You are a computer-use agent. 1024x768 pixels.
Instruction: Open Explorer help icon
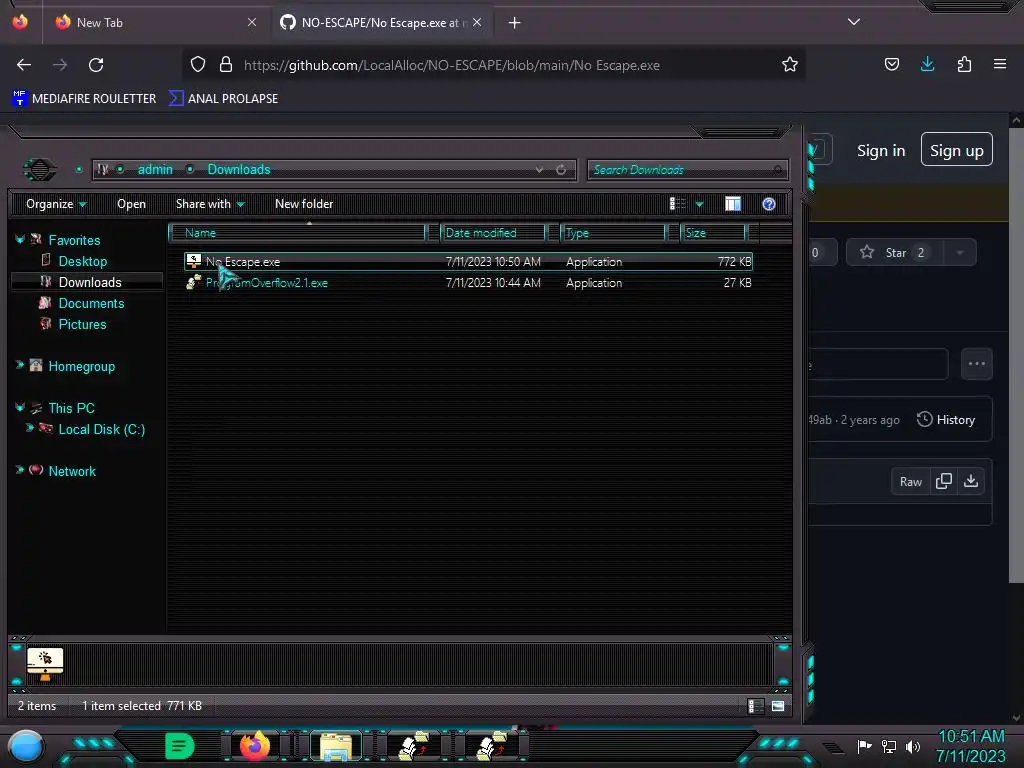[769, 204]
